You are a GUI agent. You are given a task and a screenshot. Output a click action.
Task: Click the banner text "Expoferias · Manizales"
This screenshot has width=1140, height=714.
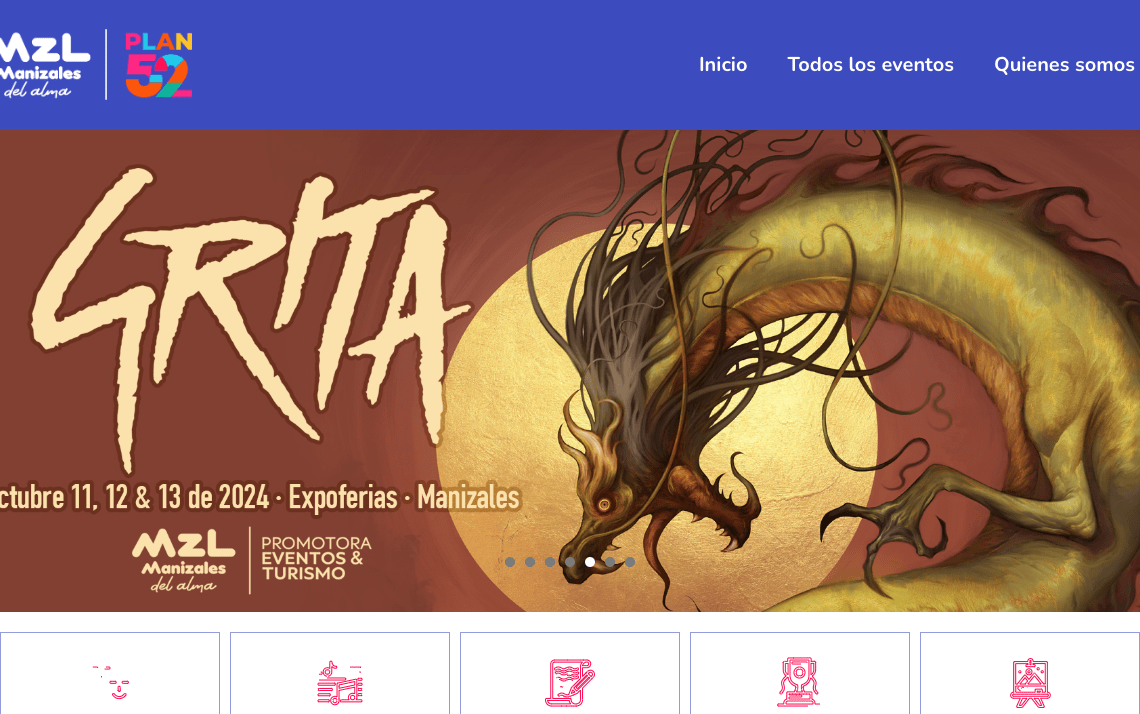point(404,497)
